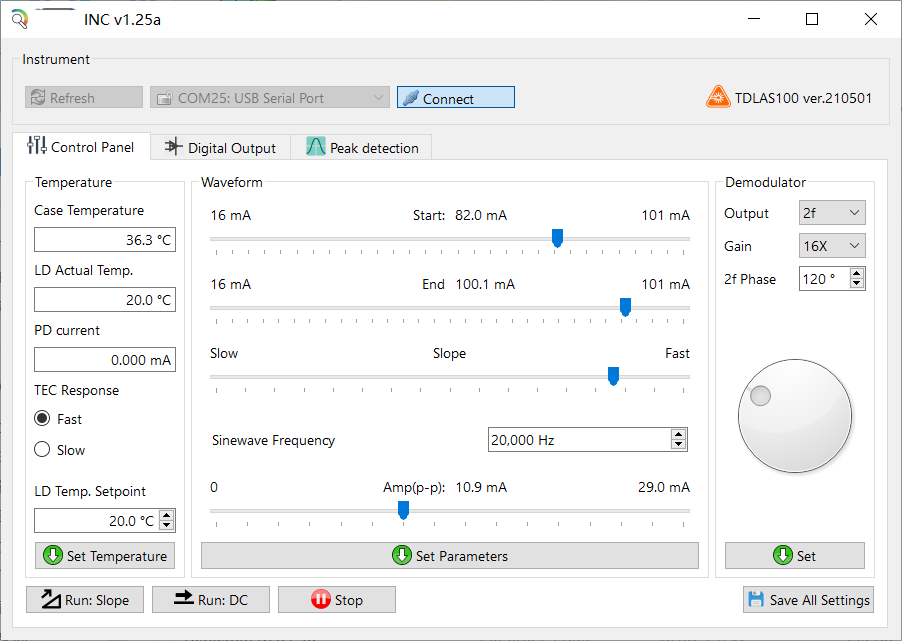Click the Slope slider handle
This screenshot has height=641, width=902.
[x=613, y=376]
